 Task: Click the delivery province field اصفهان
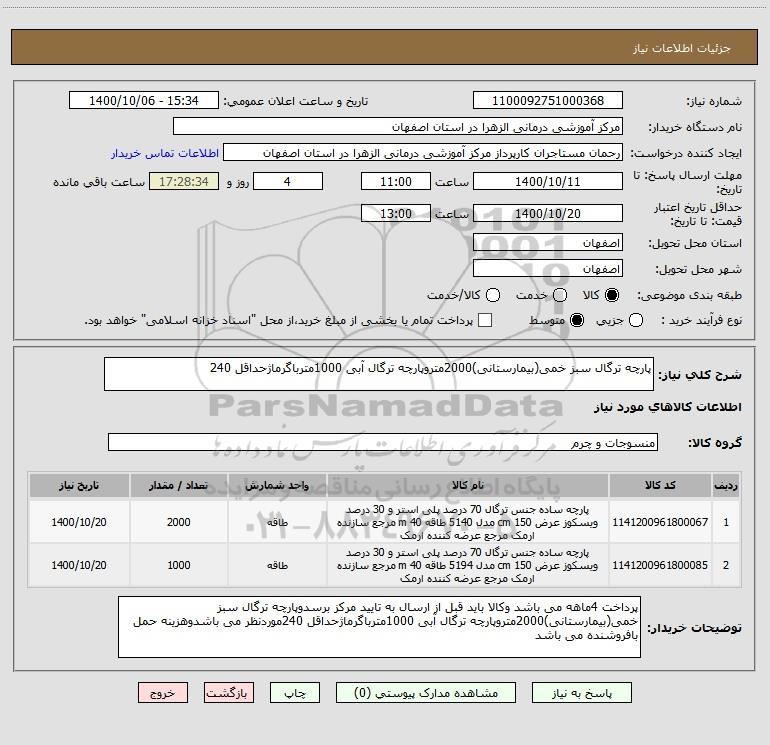(x=548, y=243)
